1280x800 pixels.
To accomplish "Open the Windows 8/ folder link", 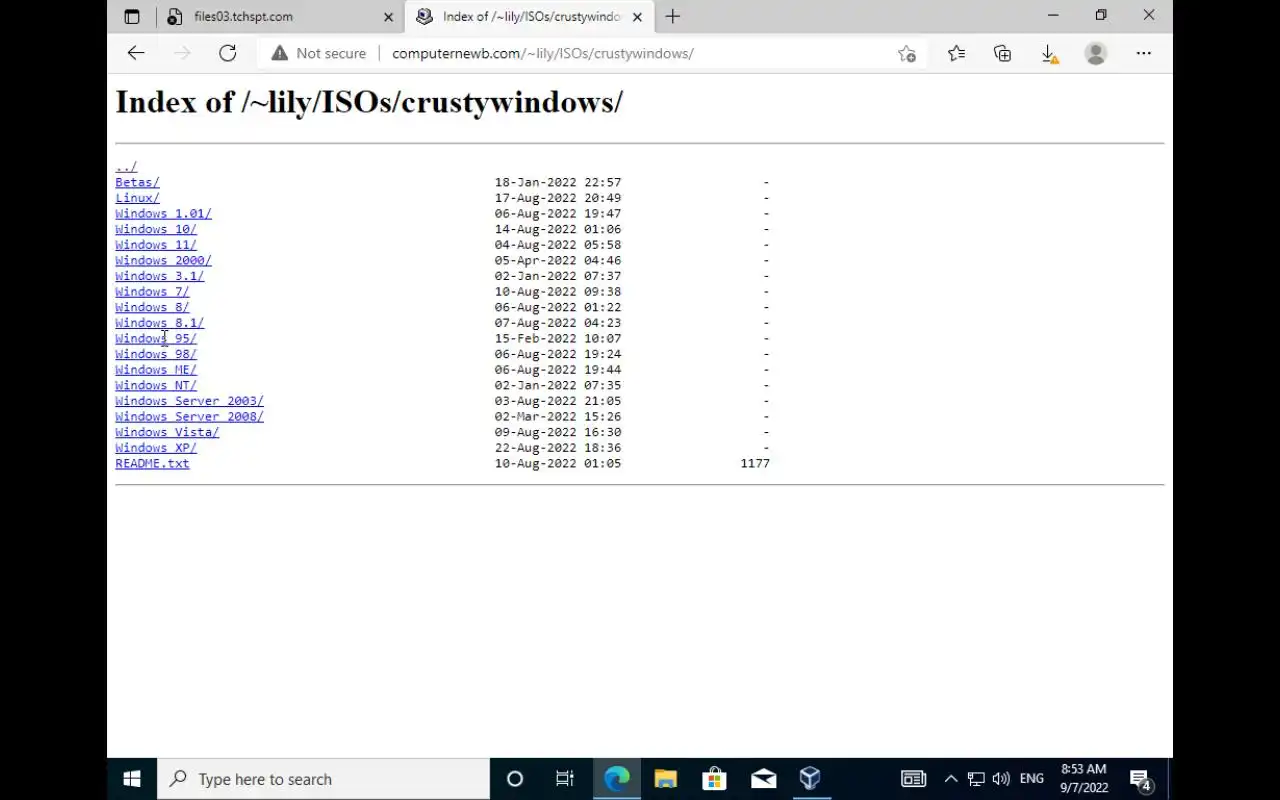I will tap(152, 307).
